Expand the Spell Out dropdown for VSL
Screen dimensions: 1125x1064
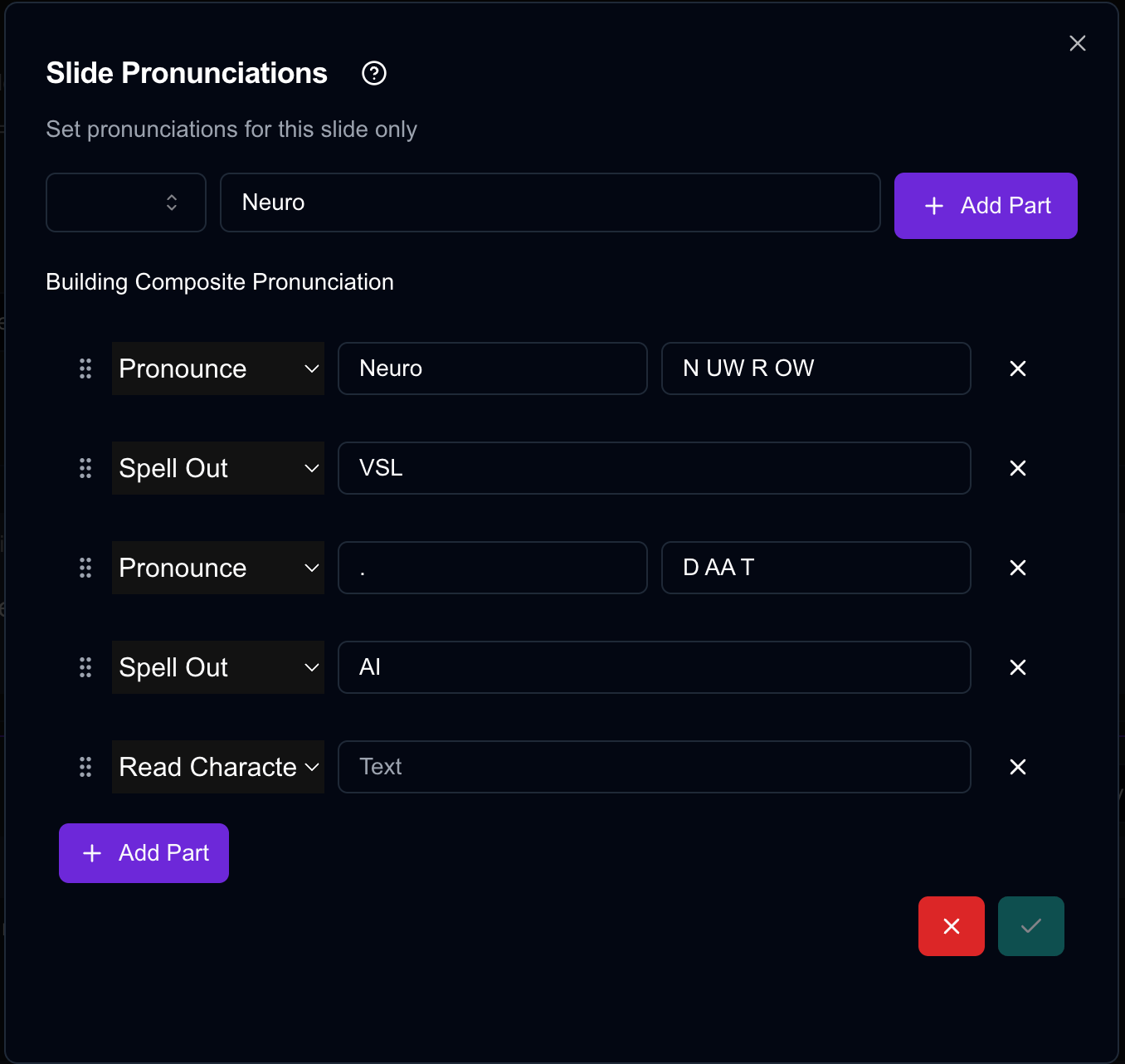[x=217, y=468]
